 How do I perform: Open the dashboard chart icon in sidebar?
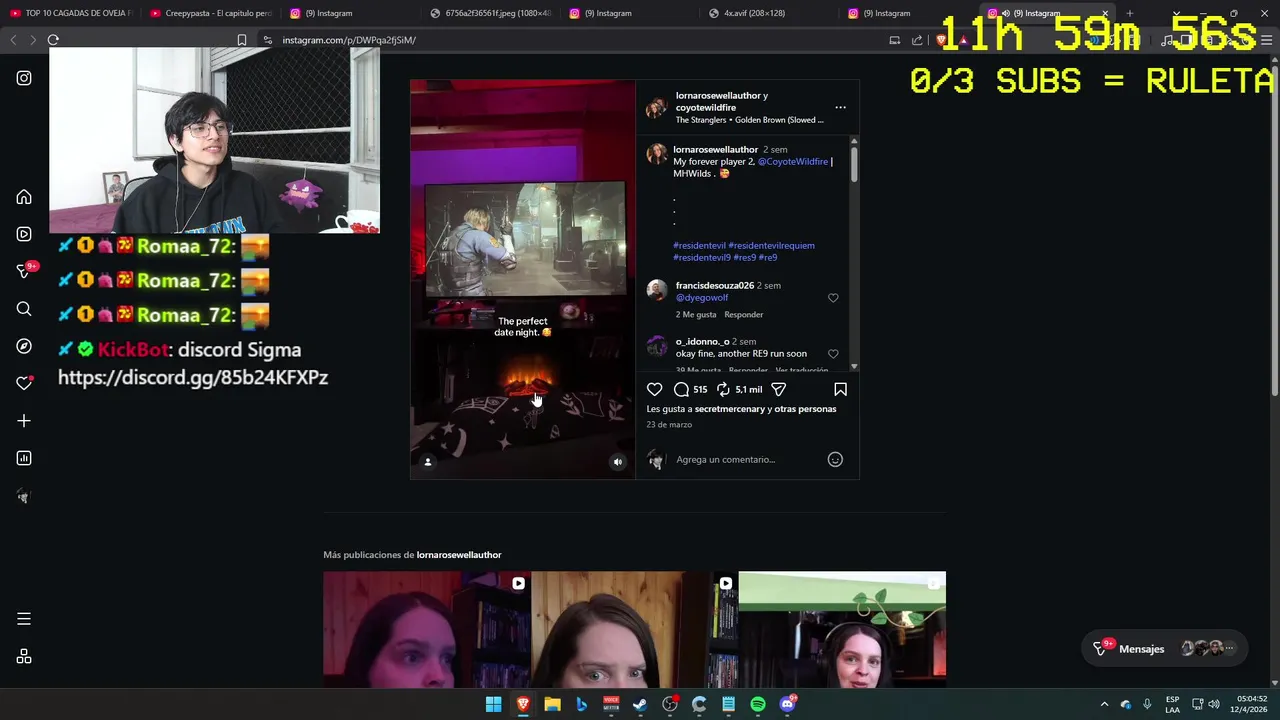pyautogui.click(x=24, y=458)
